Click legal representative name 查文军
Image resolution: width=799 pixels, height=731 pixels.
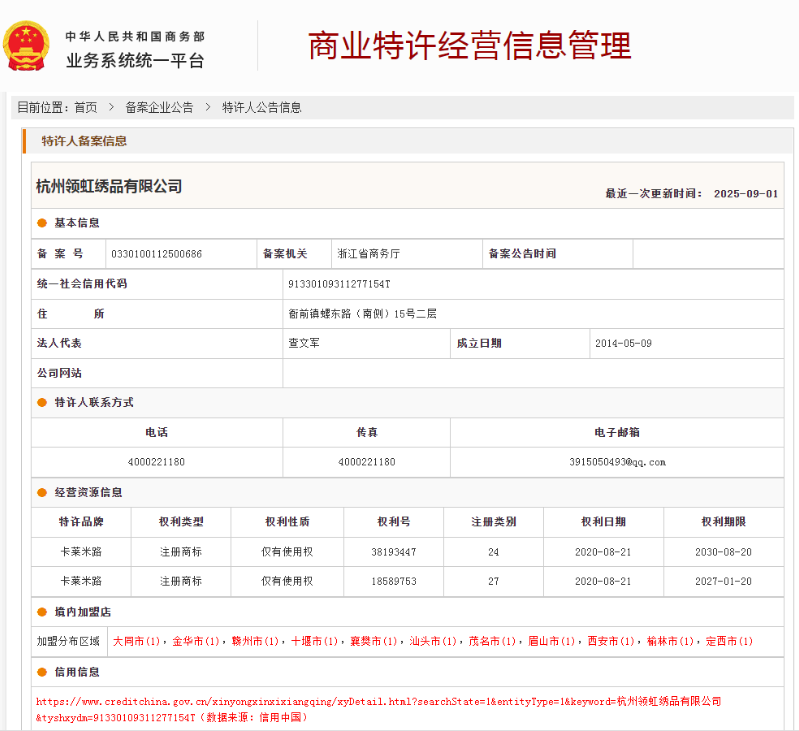[304, 343]
